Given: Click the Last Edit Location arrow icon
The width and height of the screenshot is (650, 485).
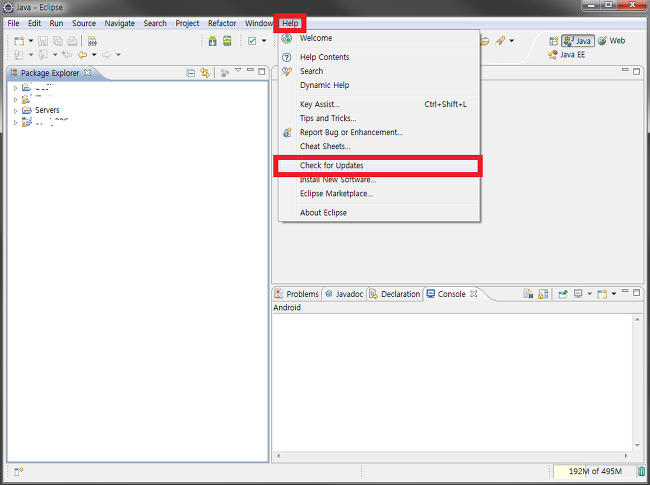Looking at the screenshot, I should click(67, 54).
